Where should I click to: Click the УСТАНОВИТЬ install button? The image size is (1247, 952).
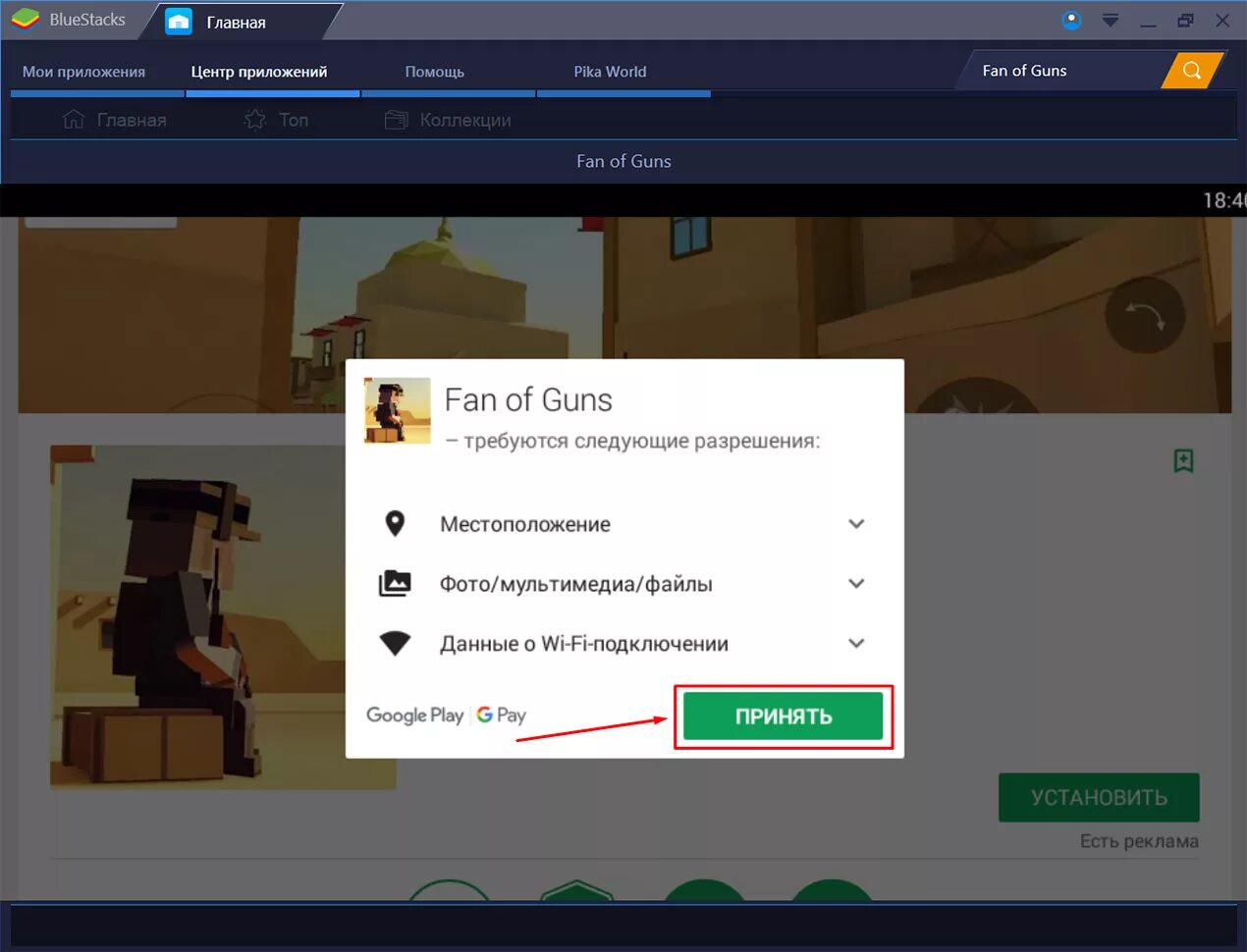(1099, 798)
